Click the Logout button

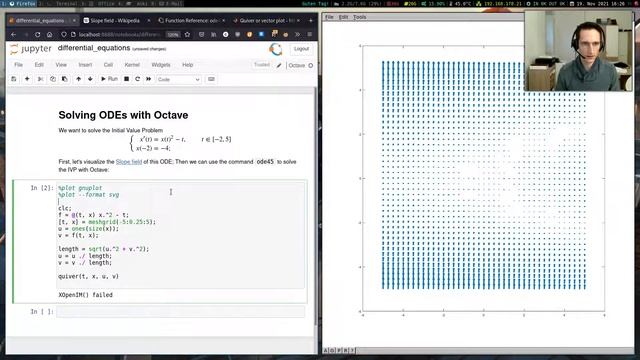pos(301,49)
